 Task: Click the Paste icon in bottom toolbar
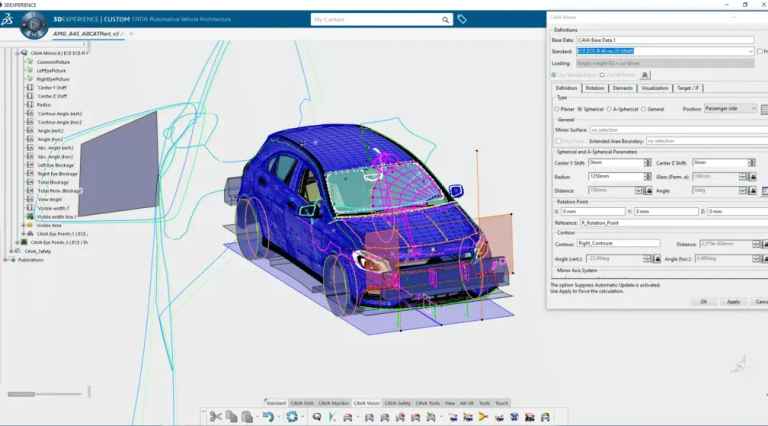point(247,416)
